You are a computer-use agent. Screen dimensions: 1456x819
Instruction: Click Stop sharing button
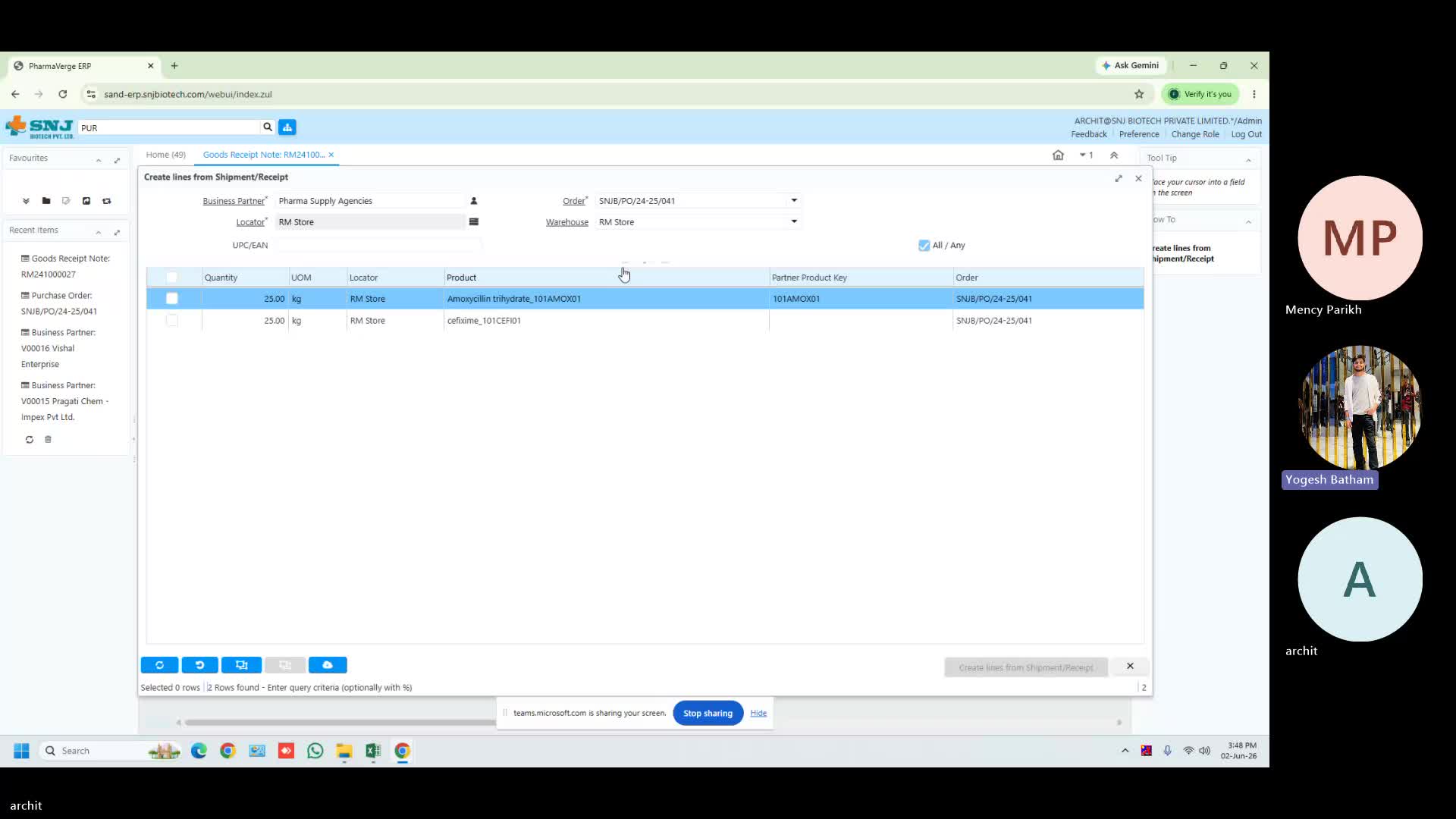pos(708,713)
